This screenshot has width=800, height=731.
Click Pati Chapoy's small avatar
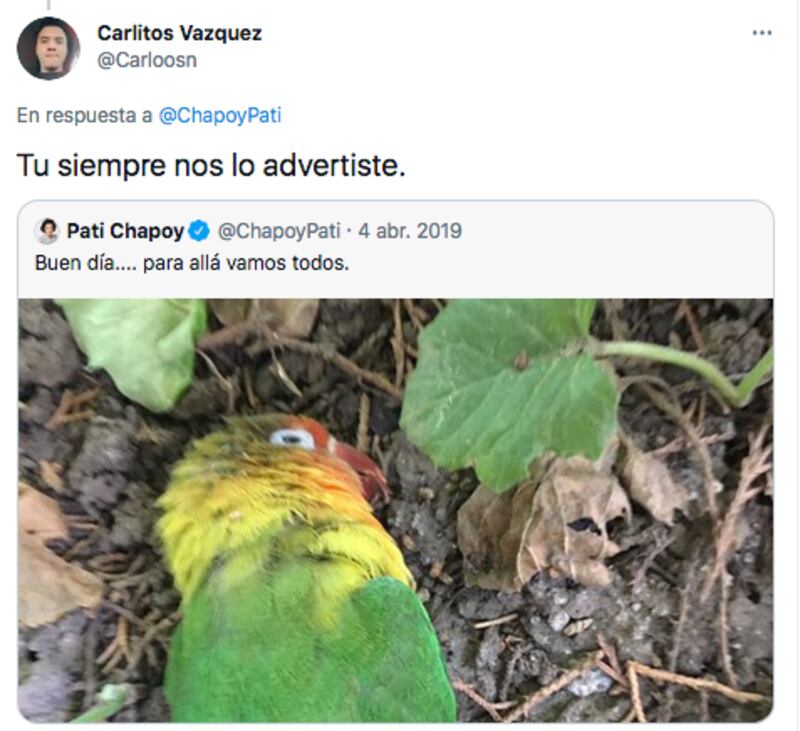pos(47,231)
